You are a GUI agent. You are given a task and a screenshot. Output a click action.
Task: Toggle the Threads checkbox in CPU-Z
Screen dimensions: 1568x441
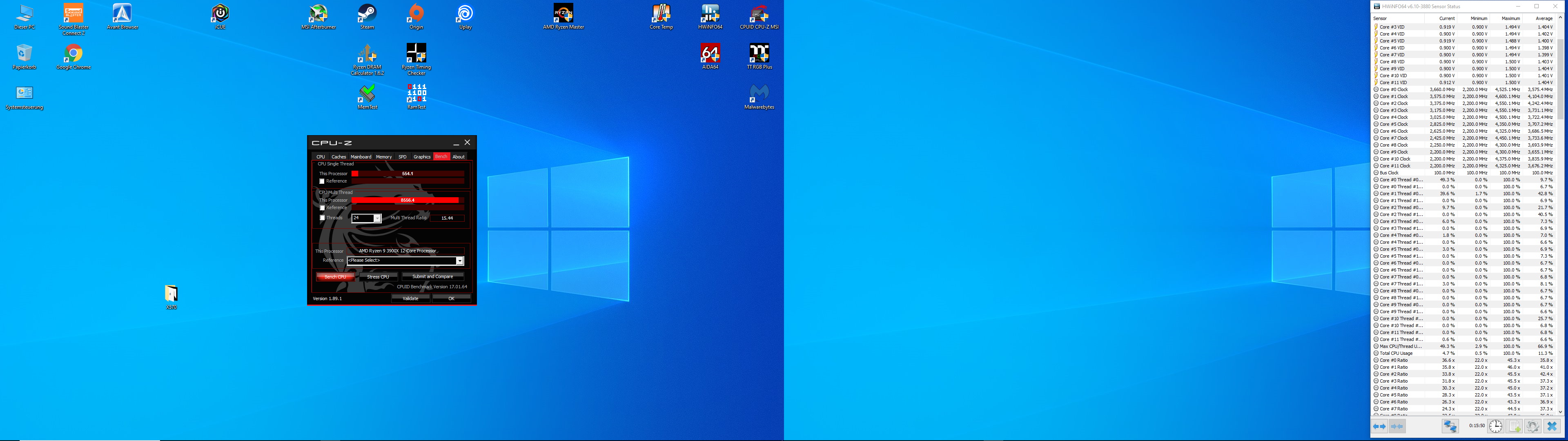pyautogui.click(x=322, y=218)
